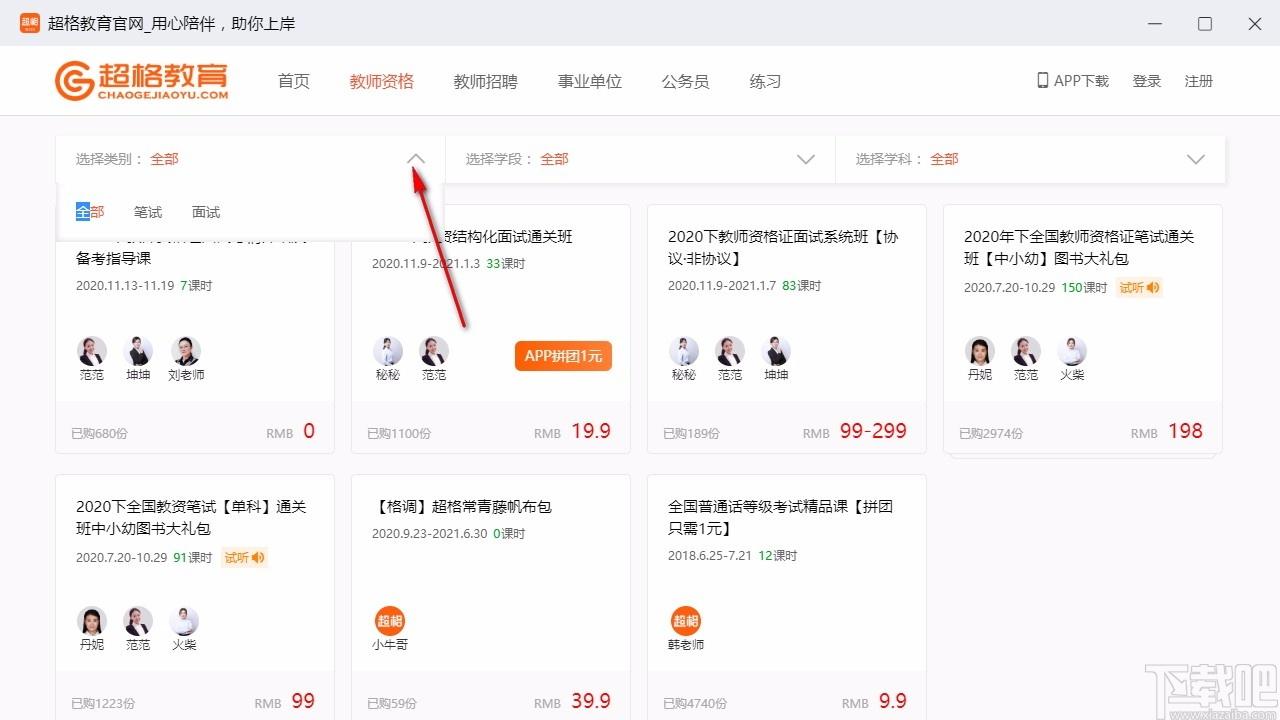This screenshot has height=720, width=1280.
Task: Click 丹妮 avatar on 198 price card
Action: [x=980, y=351]
